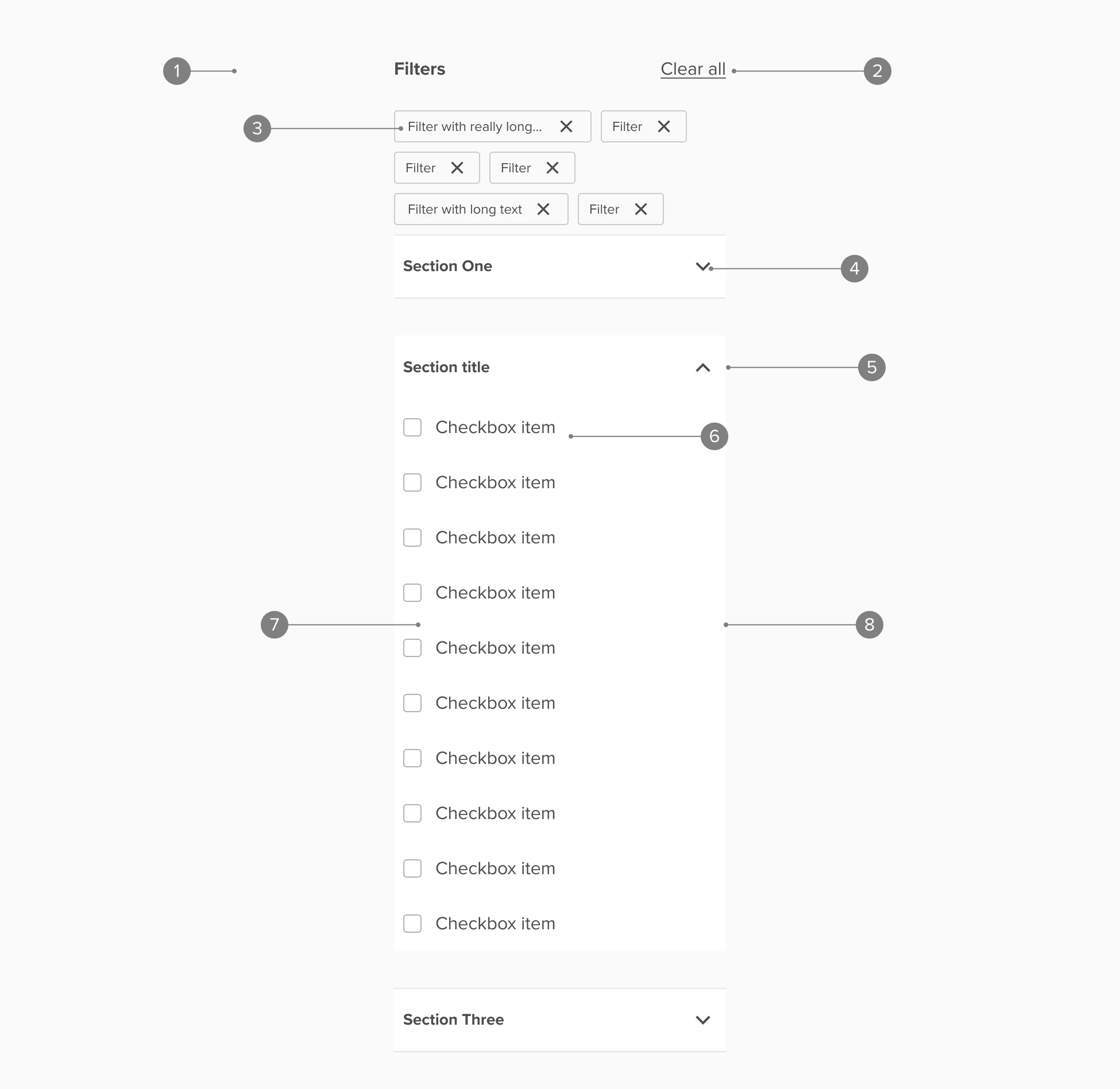The image size is (1120, 1089).
Task: Click the 'Filter with long text' chip label
Action: 465,209
